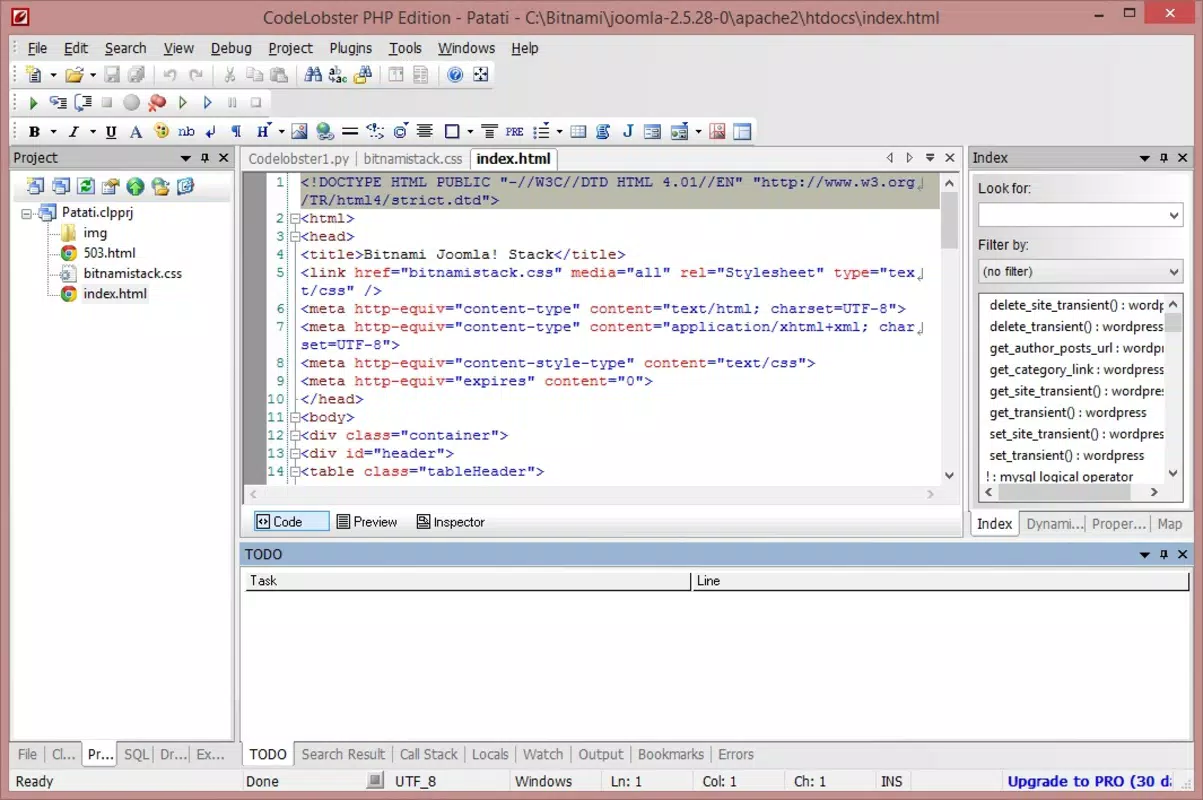Open the Plugins menu

pyautogui.click(x=350, y=48)
